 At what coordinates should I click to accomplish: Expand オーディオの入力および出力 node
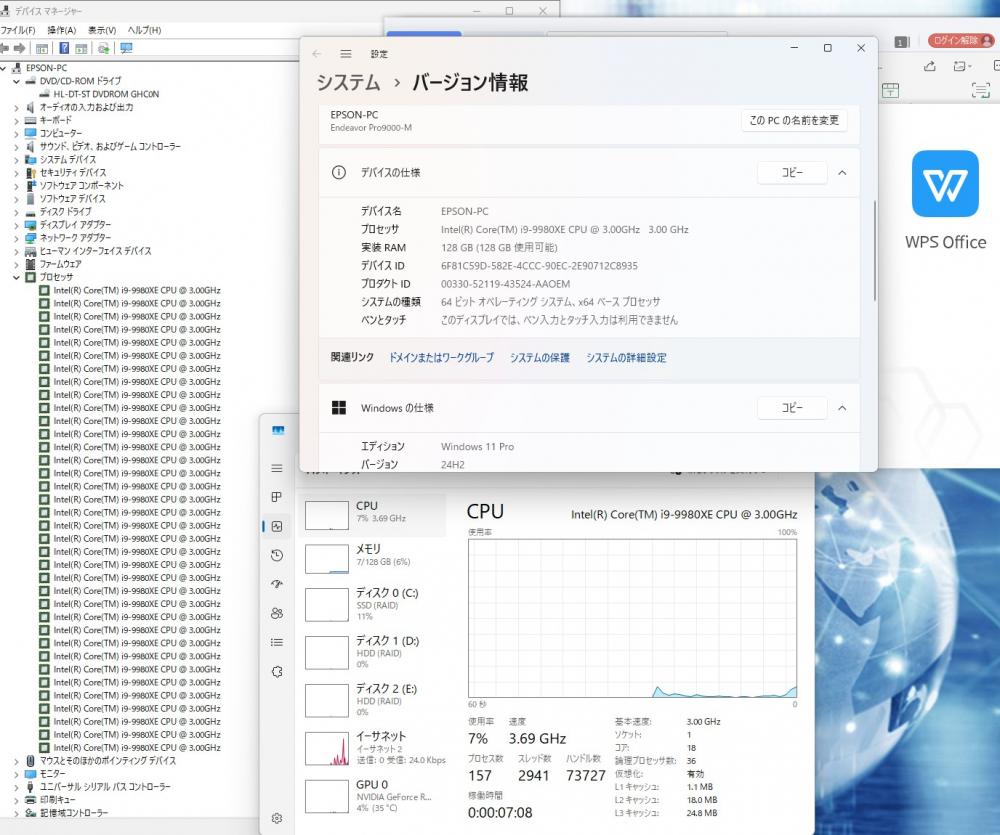17,107
